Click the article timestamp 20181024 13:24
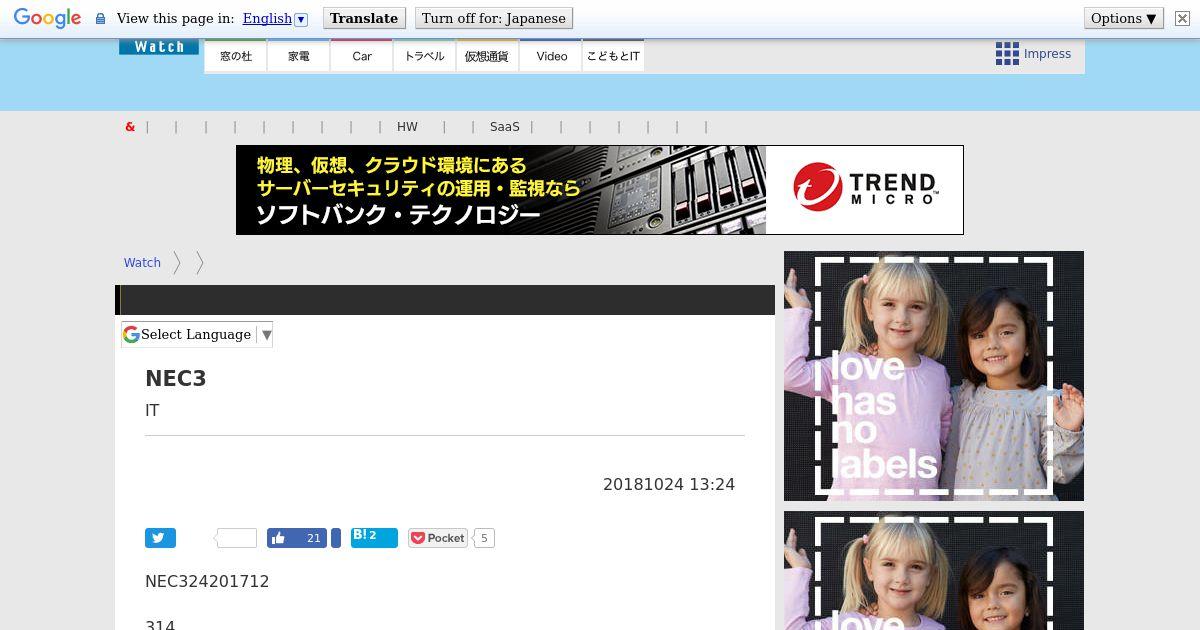This screenshot has width=1200, height=630. 669,484
